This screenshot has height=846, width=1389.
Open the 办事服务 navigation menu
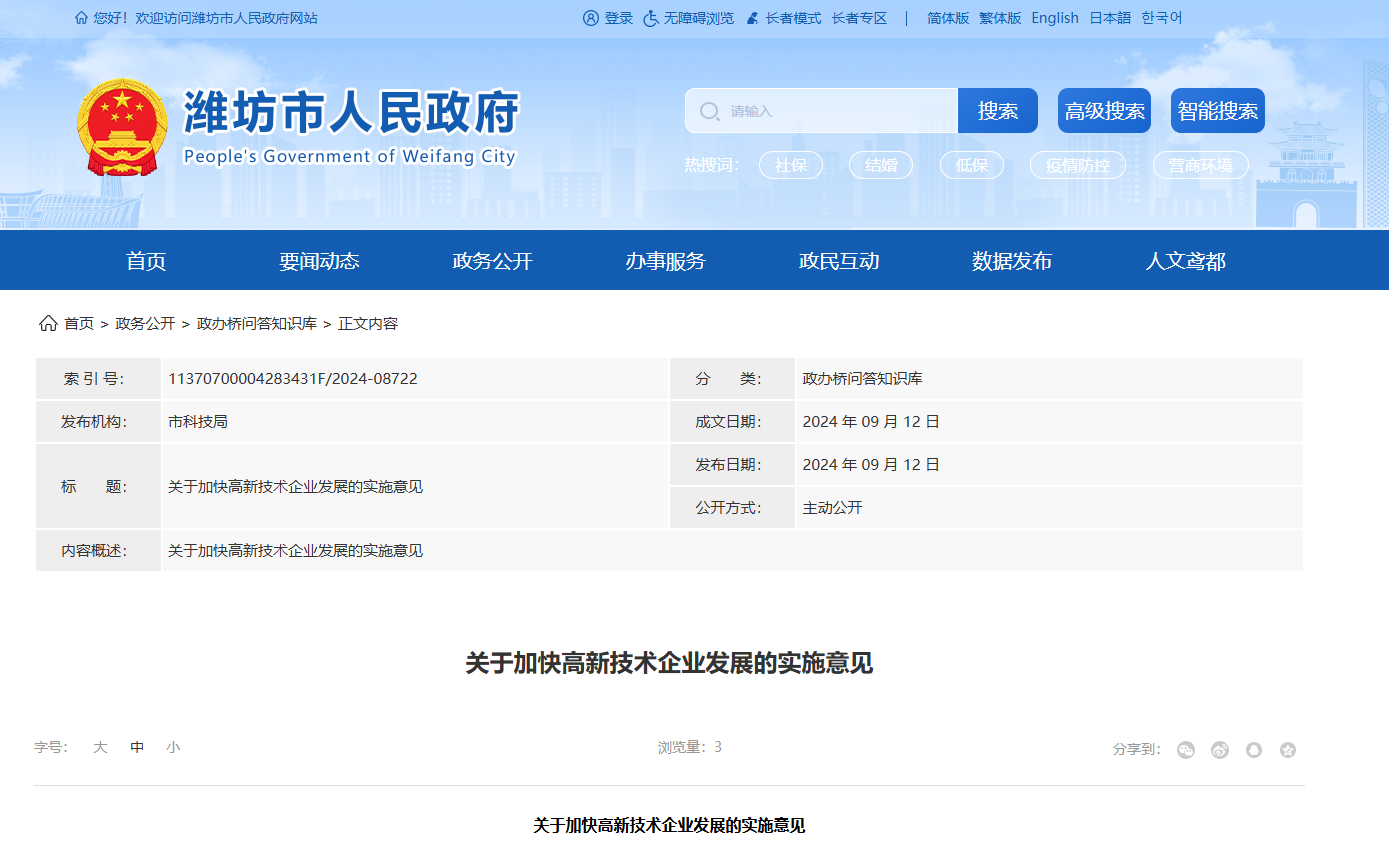(666, 260)
